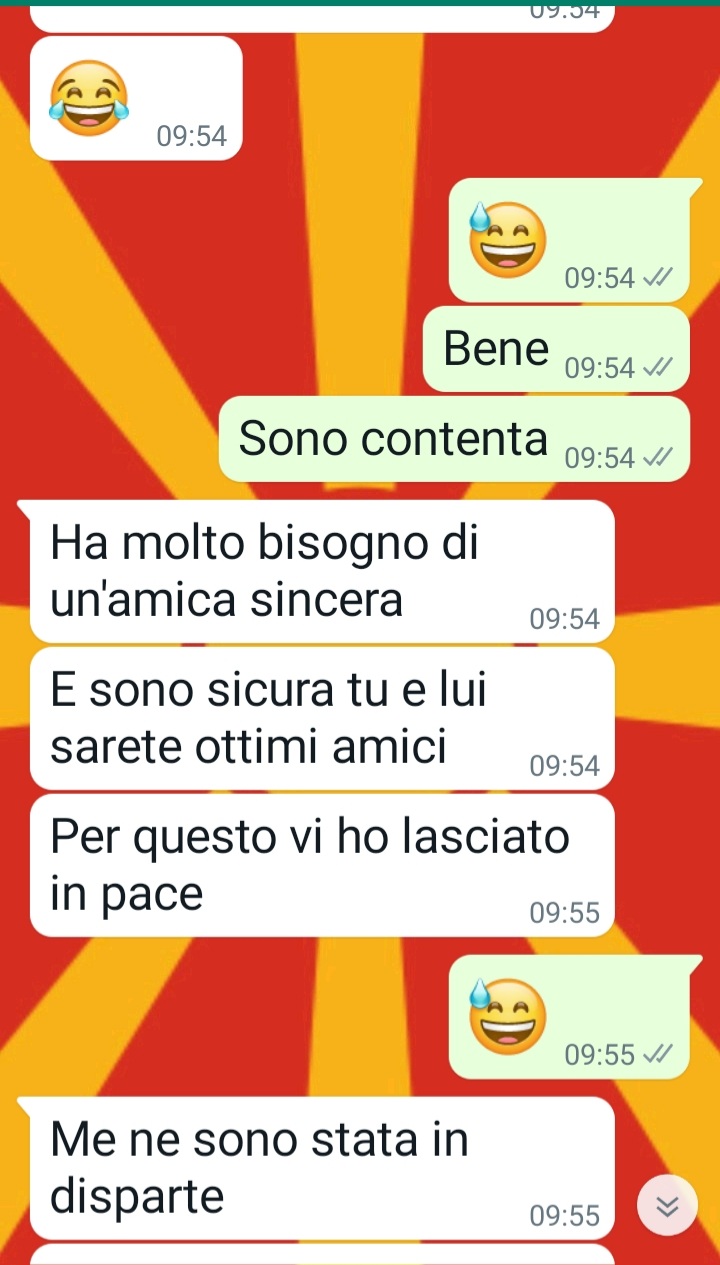The width and height of the screenshot is (720, 1265).
Task: Tap the sweat-smile emoji sent at 09:54
Action: pyautogui.click(x=508, y=239)
